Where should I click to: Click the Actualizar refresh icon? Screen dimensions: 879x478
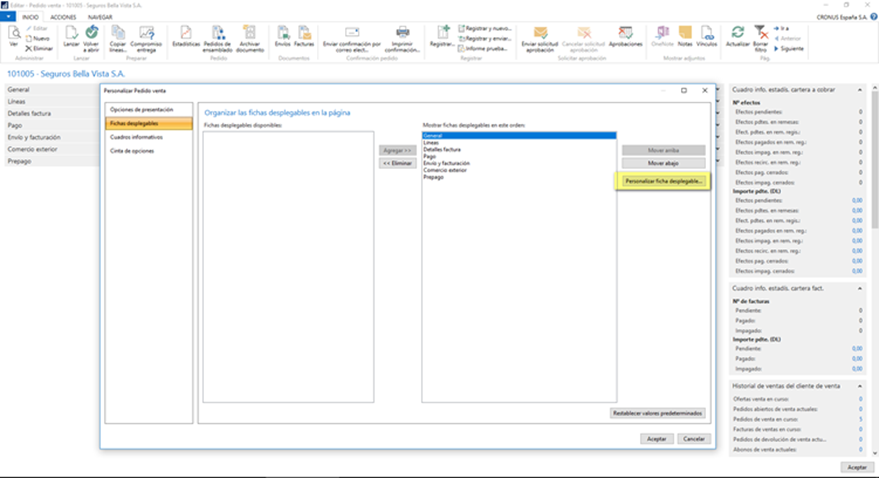(x=737, y=36)
